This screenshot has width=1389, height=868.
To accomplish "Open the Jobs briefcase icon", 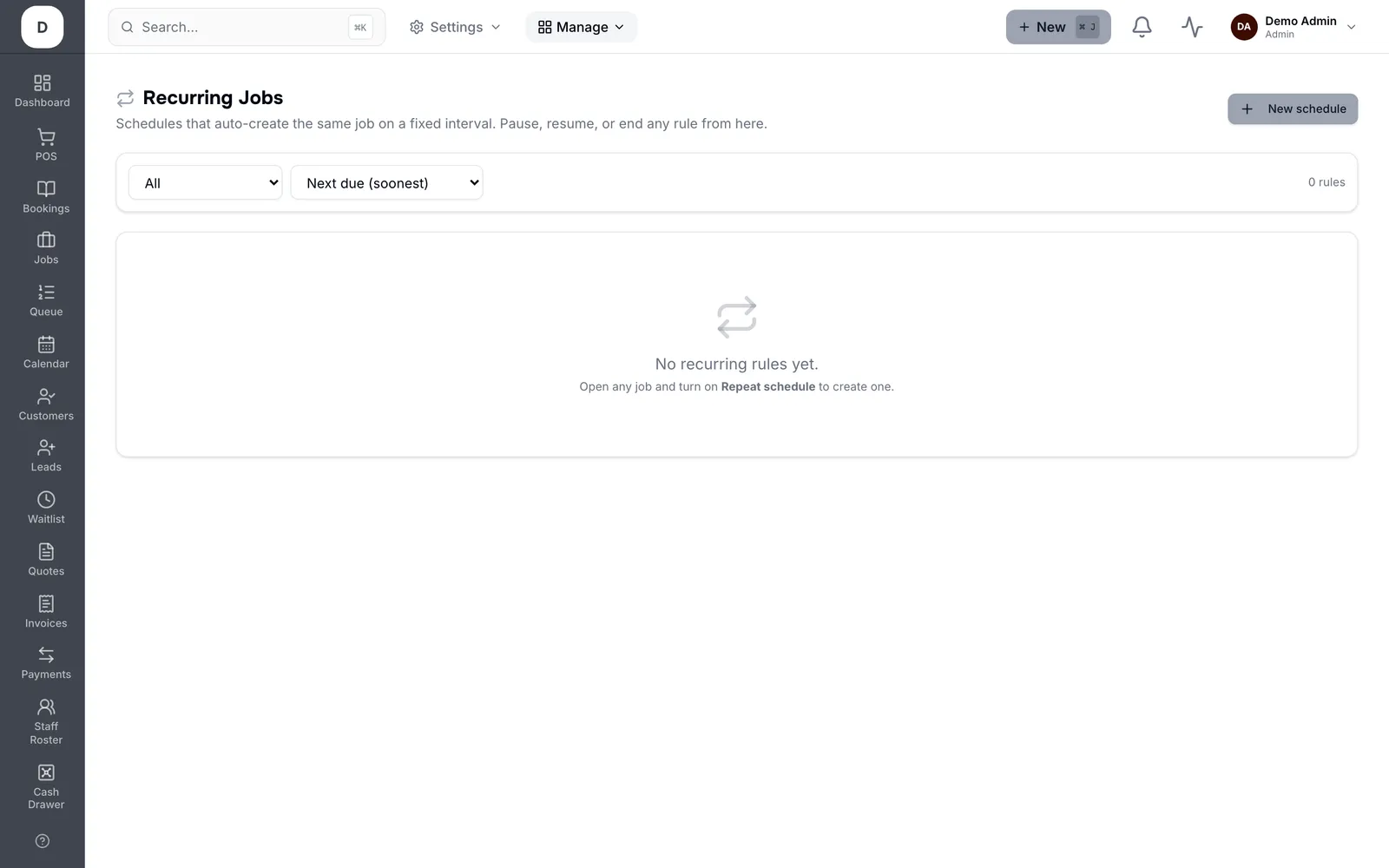I will (46, 240).
